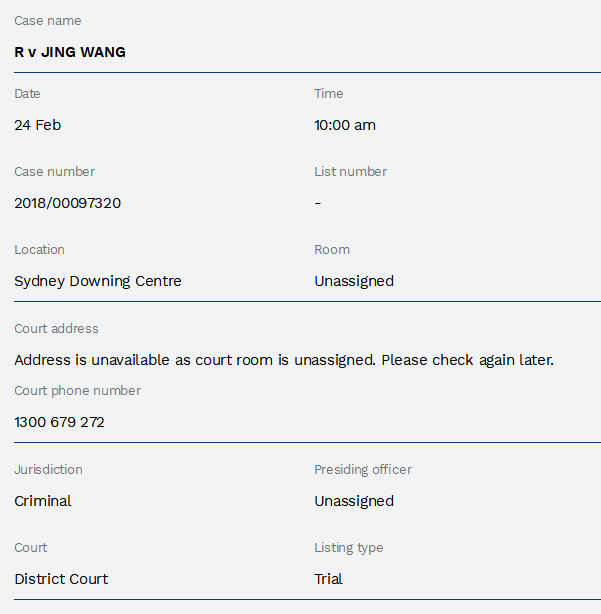Click the address unavailable message
Screen dimensions: 601x614
point(284,359)
